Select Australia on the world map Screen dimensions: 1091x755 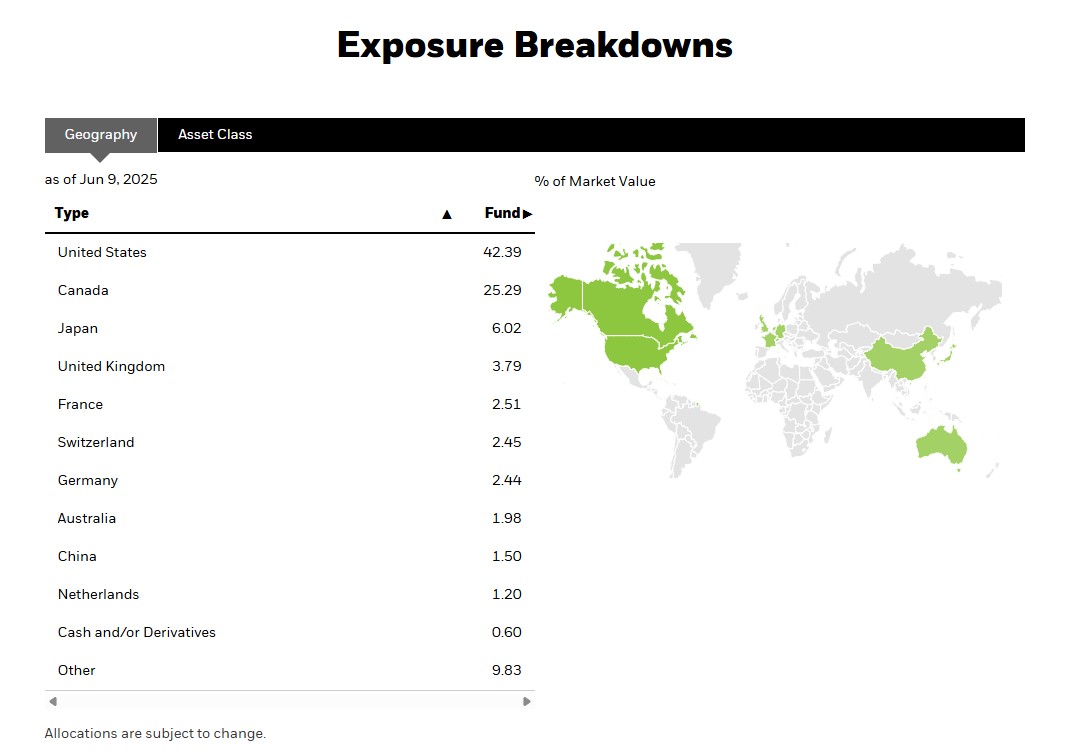click(940, 445)
